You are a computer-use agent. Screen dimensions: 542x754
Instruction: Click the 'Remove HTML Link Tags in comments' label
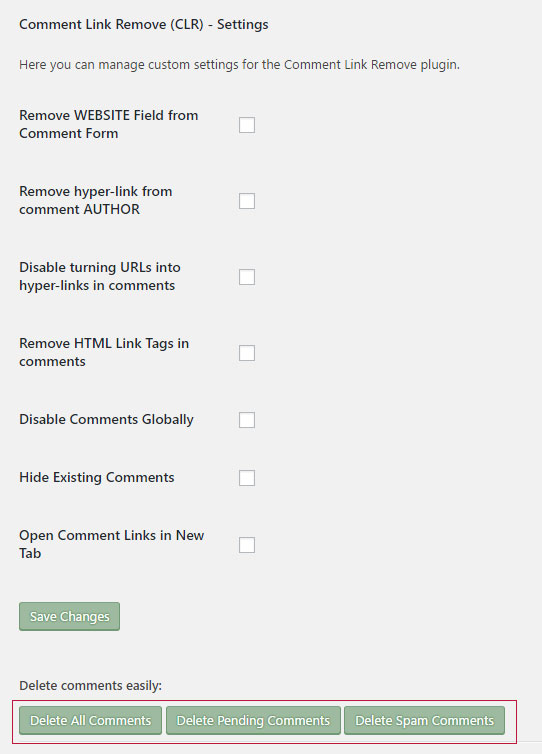(x=104, y=352)
